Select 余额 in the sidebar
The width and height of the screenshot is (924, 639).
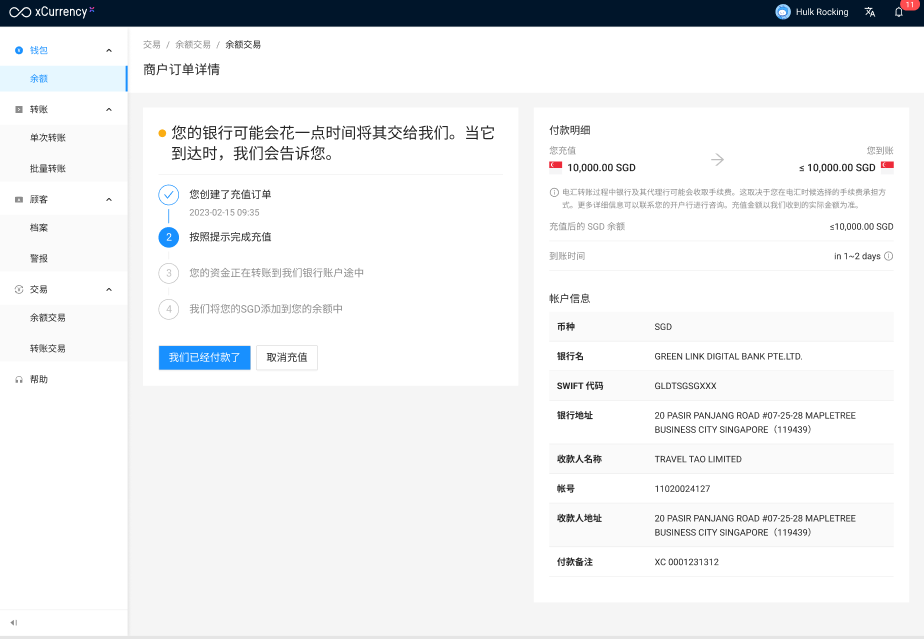click(x=39, y=78)
